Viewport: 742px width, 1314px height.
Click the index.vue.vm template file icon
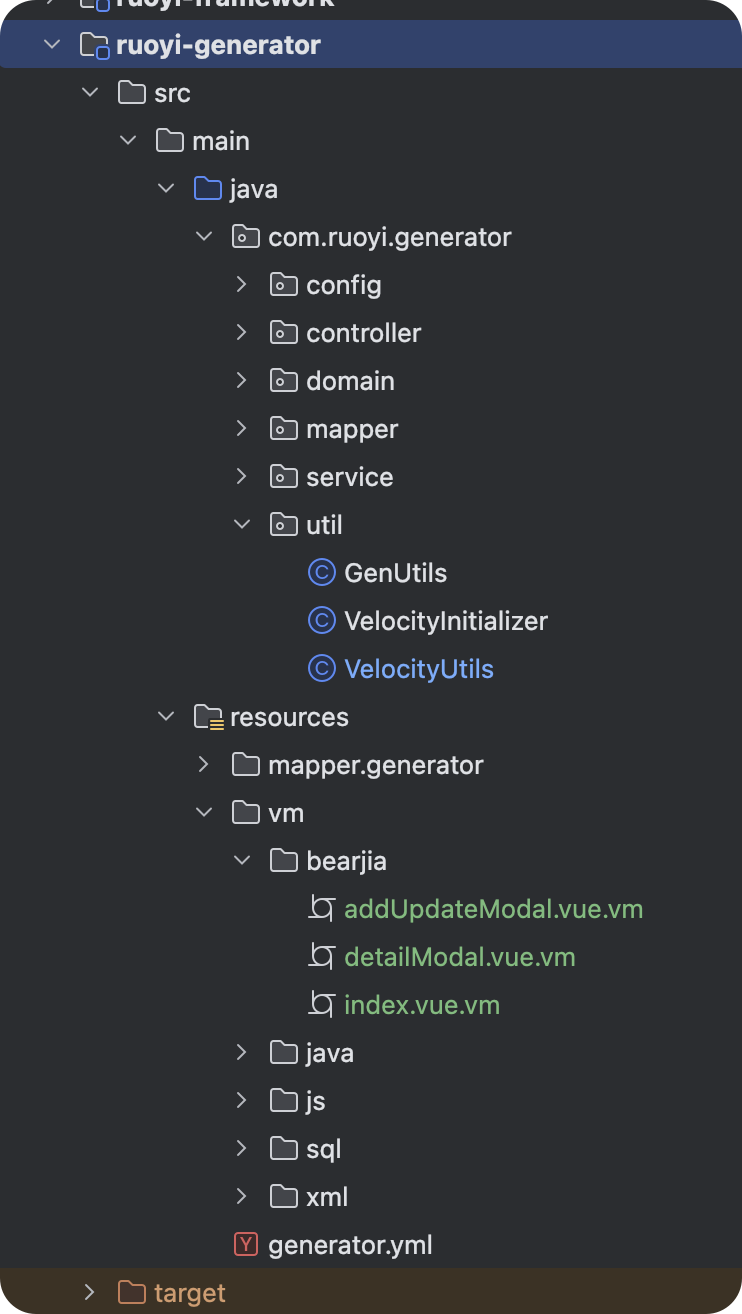tap(321, 1005)
